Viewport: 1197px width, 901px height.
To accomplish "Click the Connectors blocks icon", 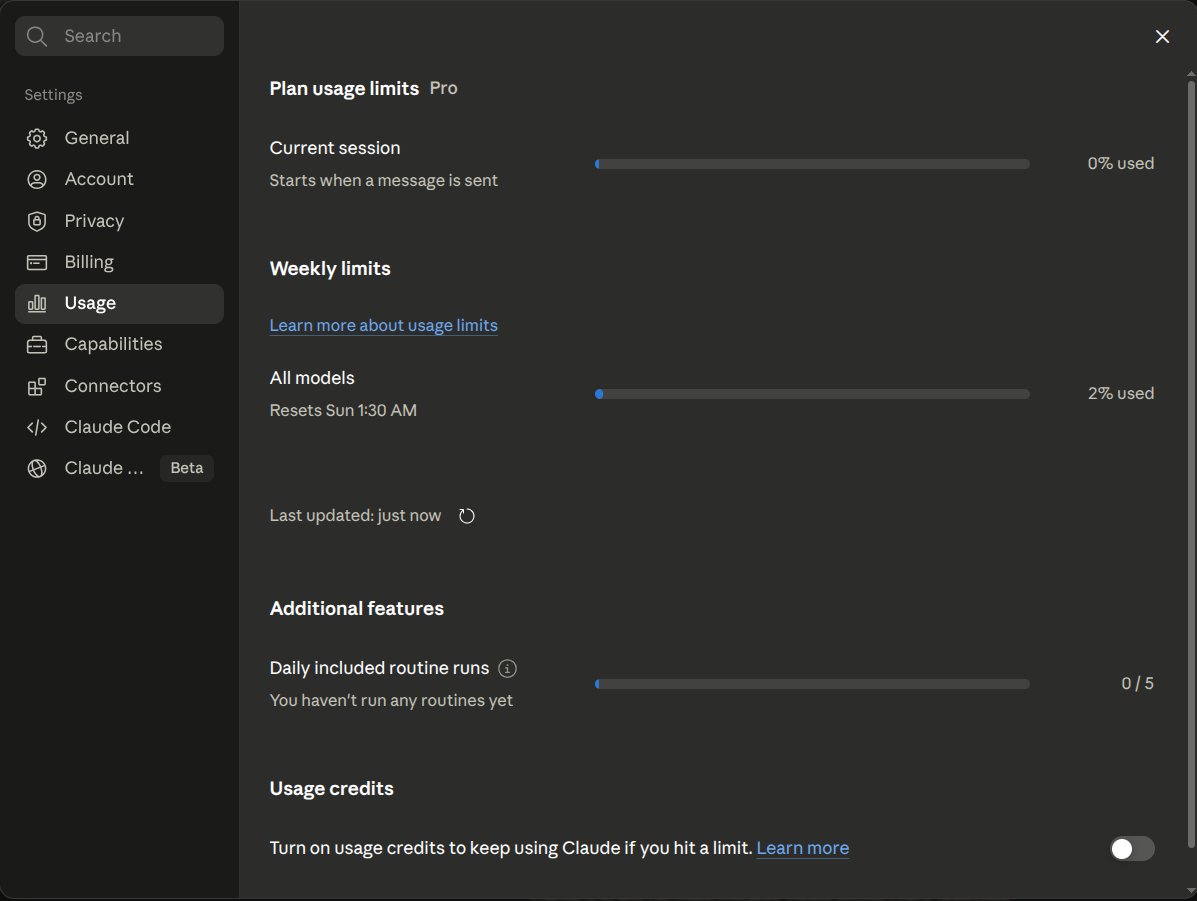I will pyautogui.click(x=37, y=386).
